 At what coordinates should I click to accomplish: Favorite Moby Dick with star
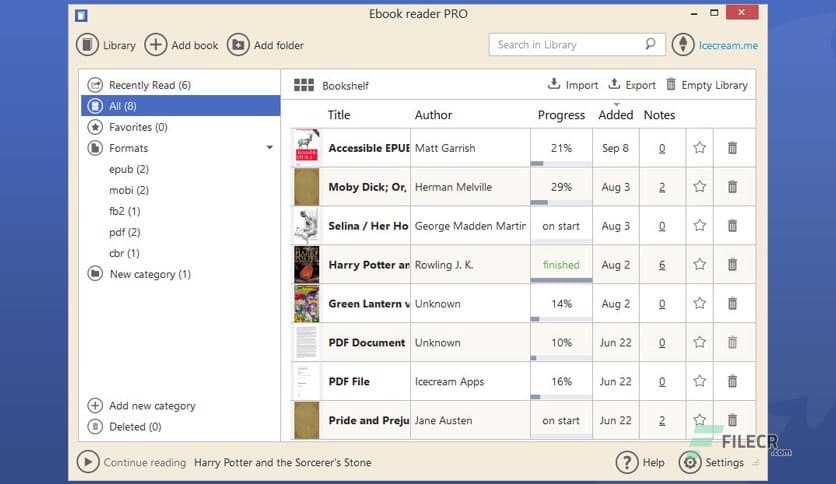coord(700,187)
